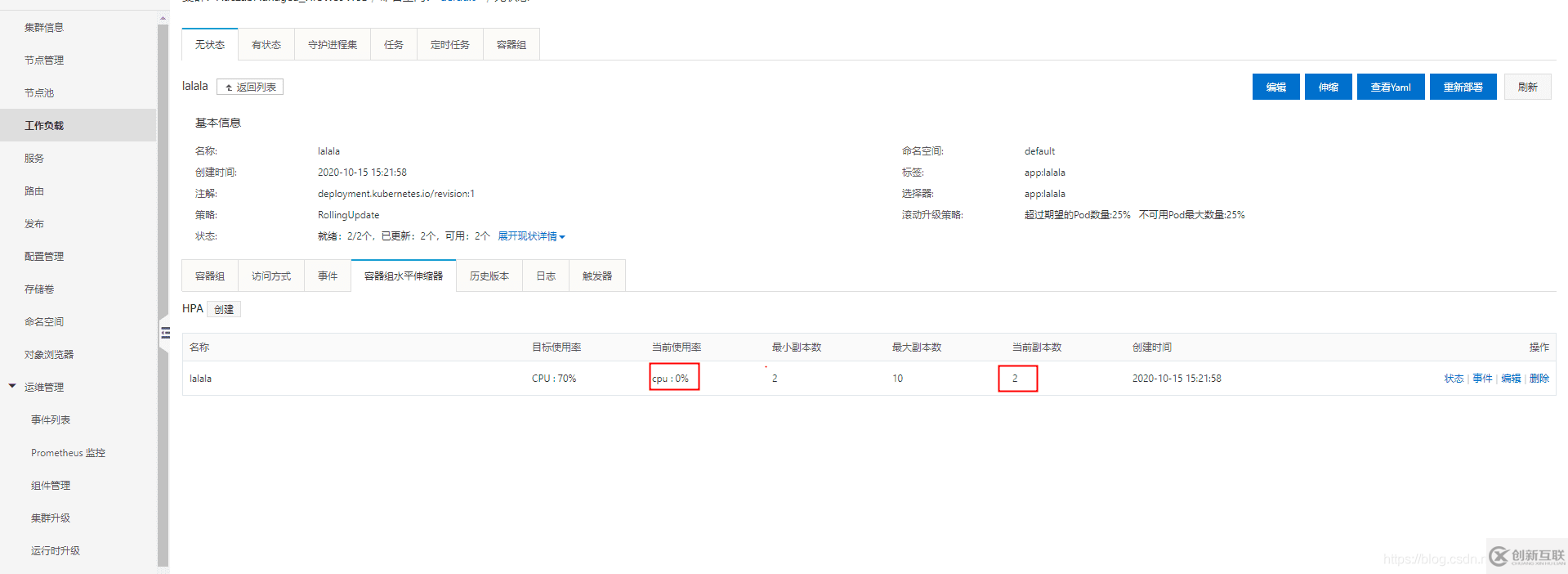Select the 容器组水平伸缩器 tab

click(404, 276)
